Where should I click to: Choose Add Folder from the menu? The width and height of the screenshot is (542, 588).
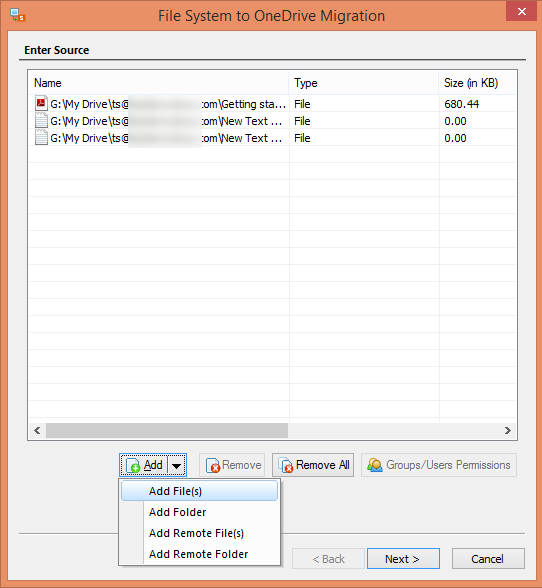coord(200,512)
